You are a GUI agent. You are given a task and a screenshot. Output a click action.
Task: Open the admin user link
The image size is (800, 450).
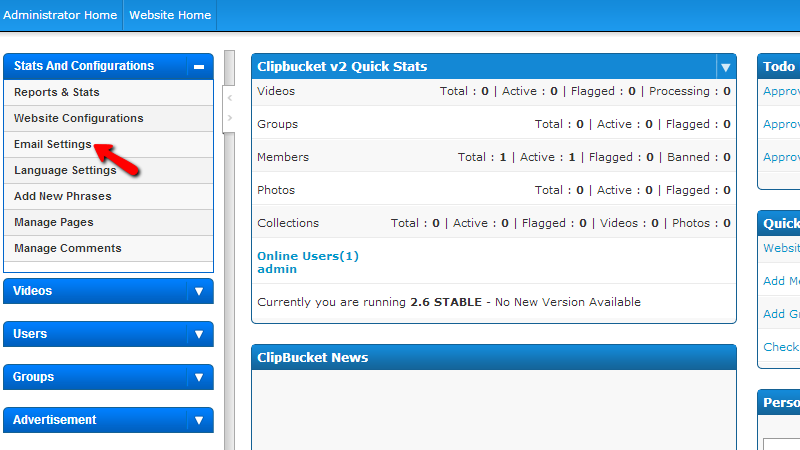[277, 269]
